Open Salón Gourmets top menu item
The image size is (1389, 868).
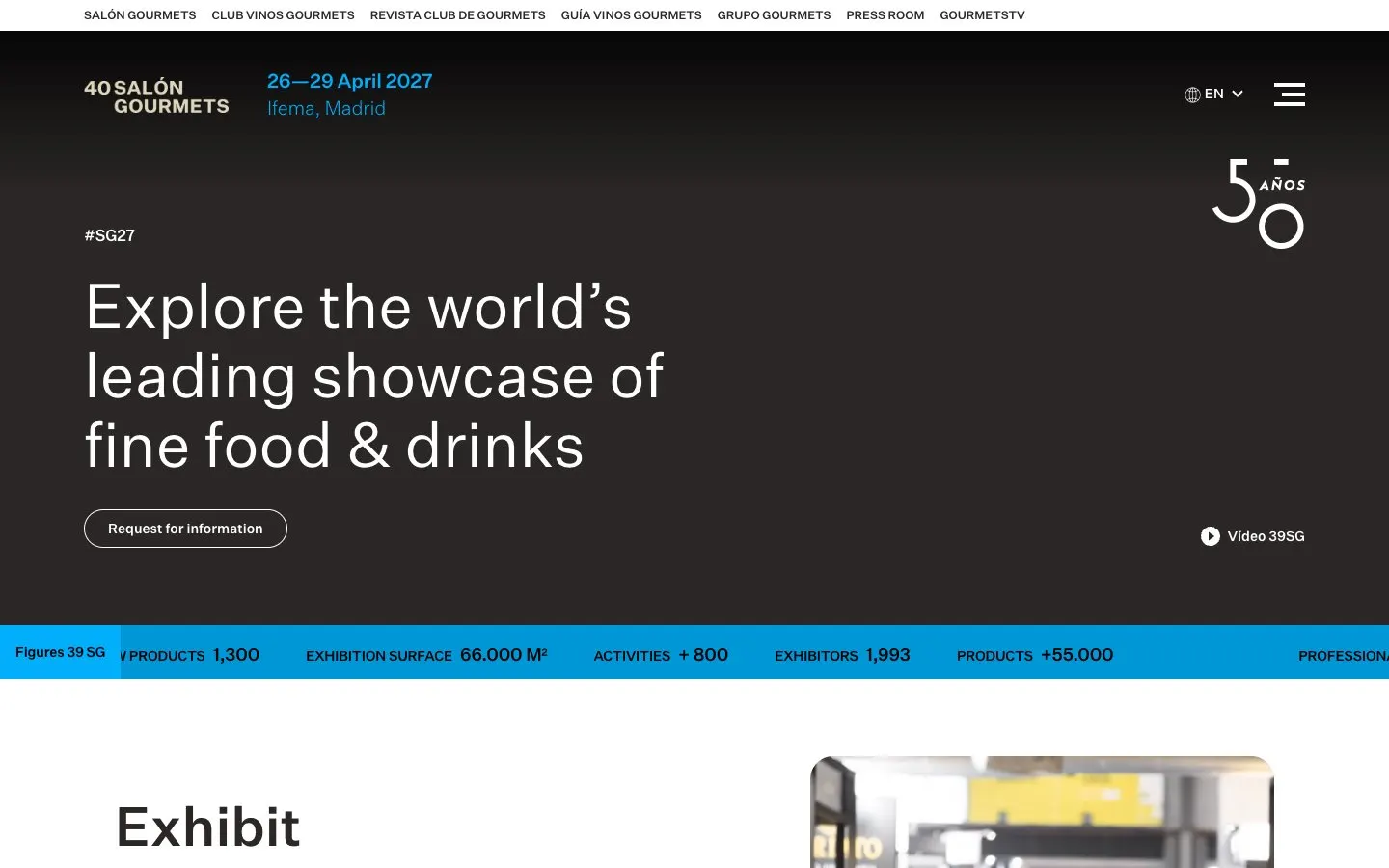click(x=140, y=15)
